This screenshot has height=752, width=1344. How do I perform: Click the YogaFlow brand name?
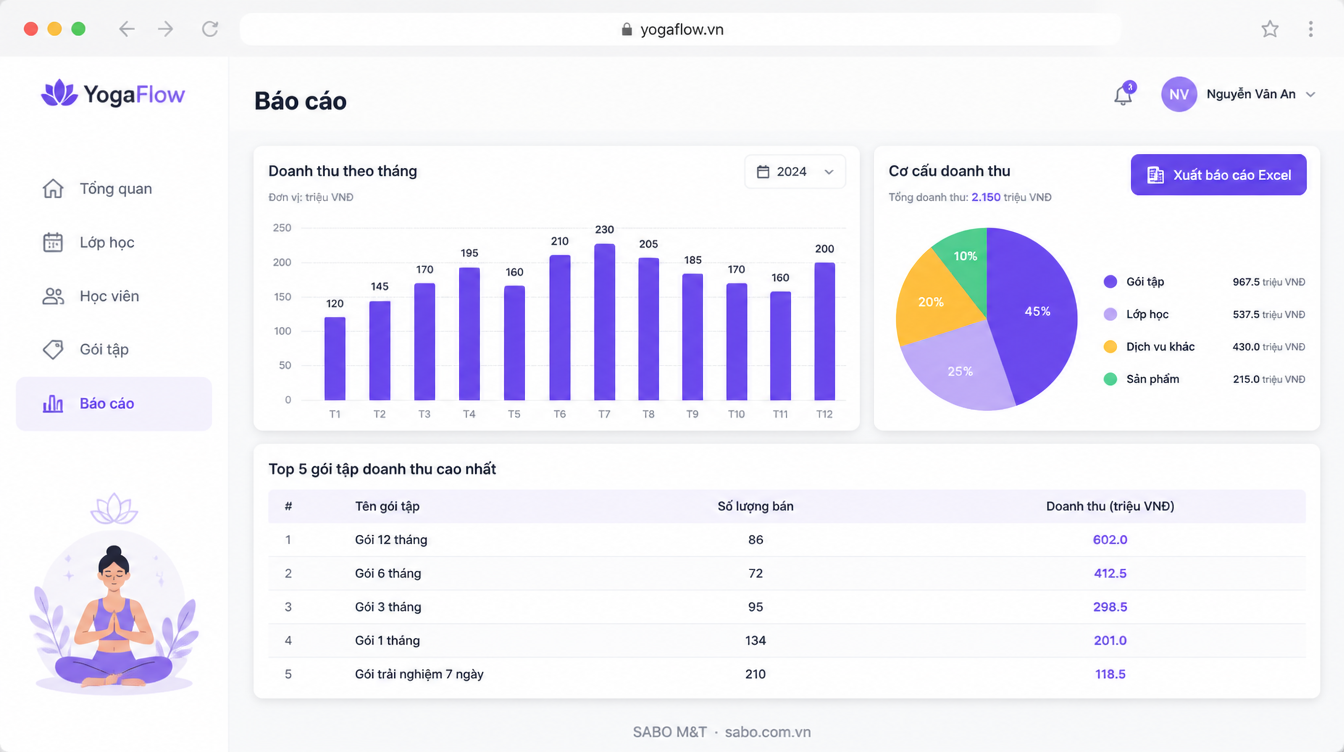coord(134,95)
